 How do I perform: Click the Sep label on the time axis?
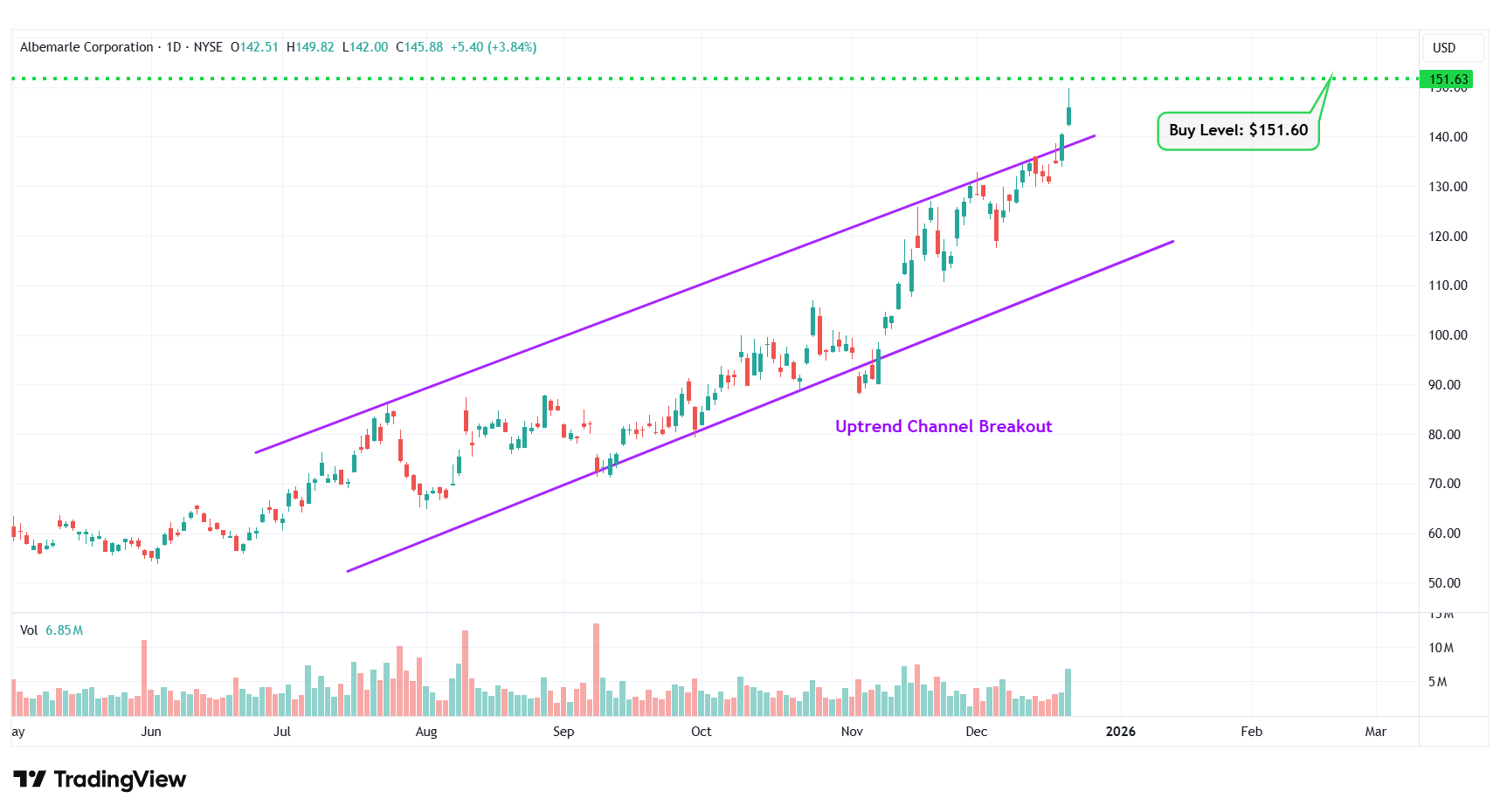(x=563, y=732)
